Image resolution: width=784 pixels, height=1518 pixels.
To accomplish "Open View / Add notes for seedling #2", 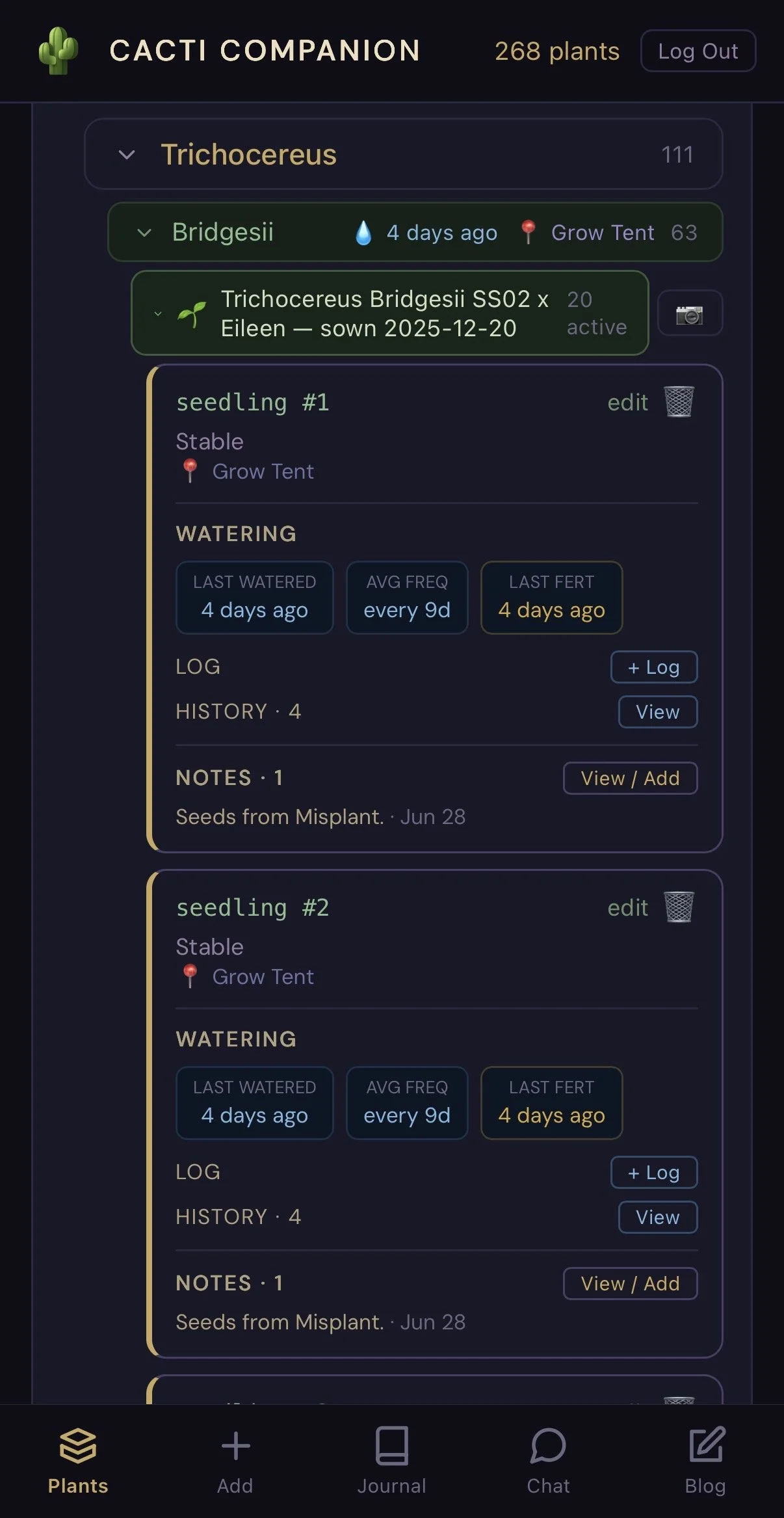I will [631, 1283].
